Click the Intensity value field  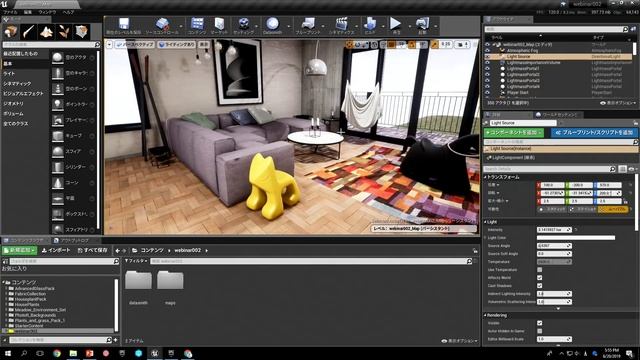tap(554, 230)
